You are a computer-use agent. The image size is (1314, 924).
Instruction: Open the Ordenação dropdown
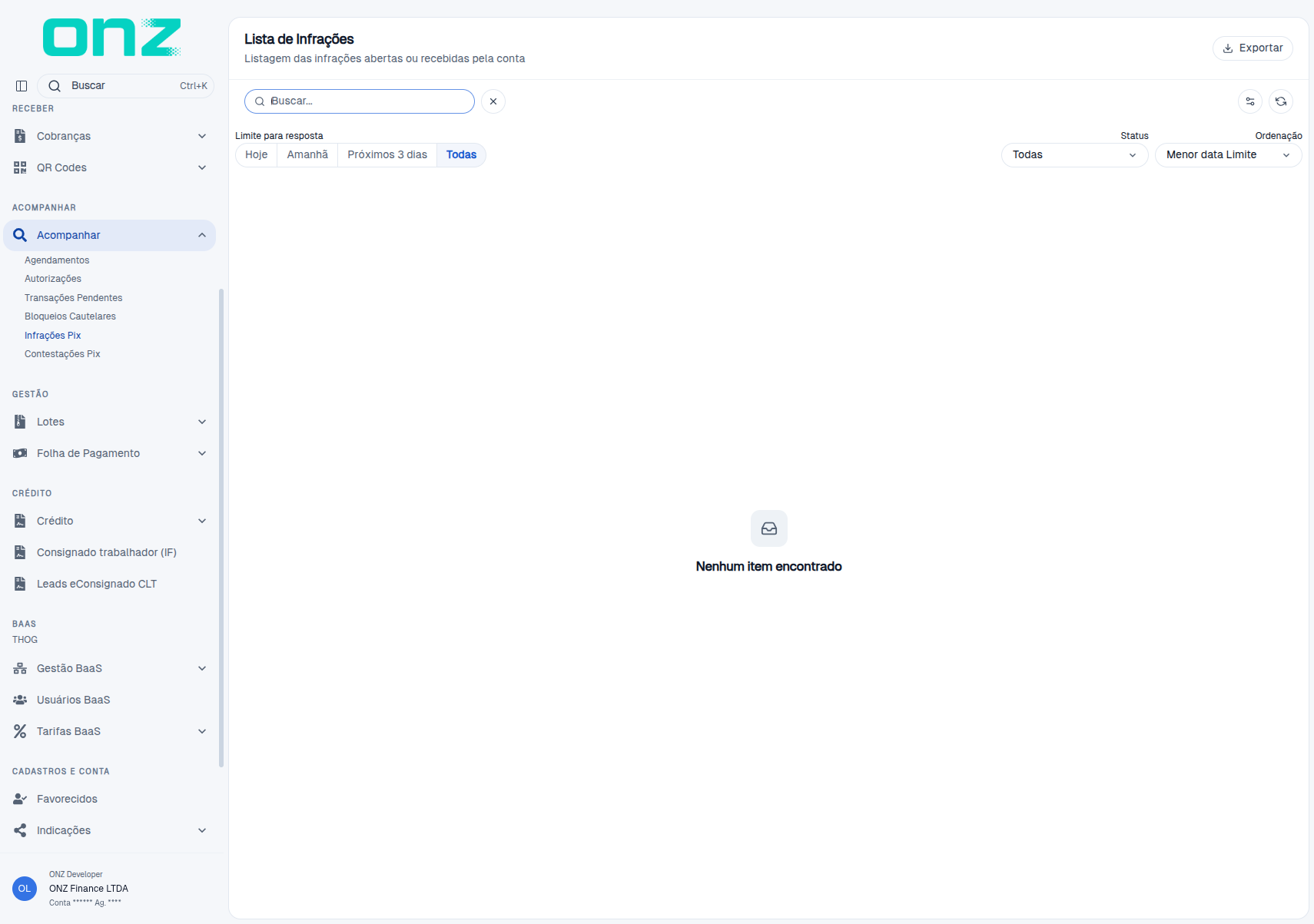point(1228,155)
